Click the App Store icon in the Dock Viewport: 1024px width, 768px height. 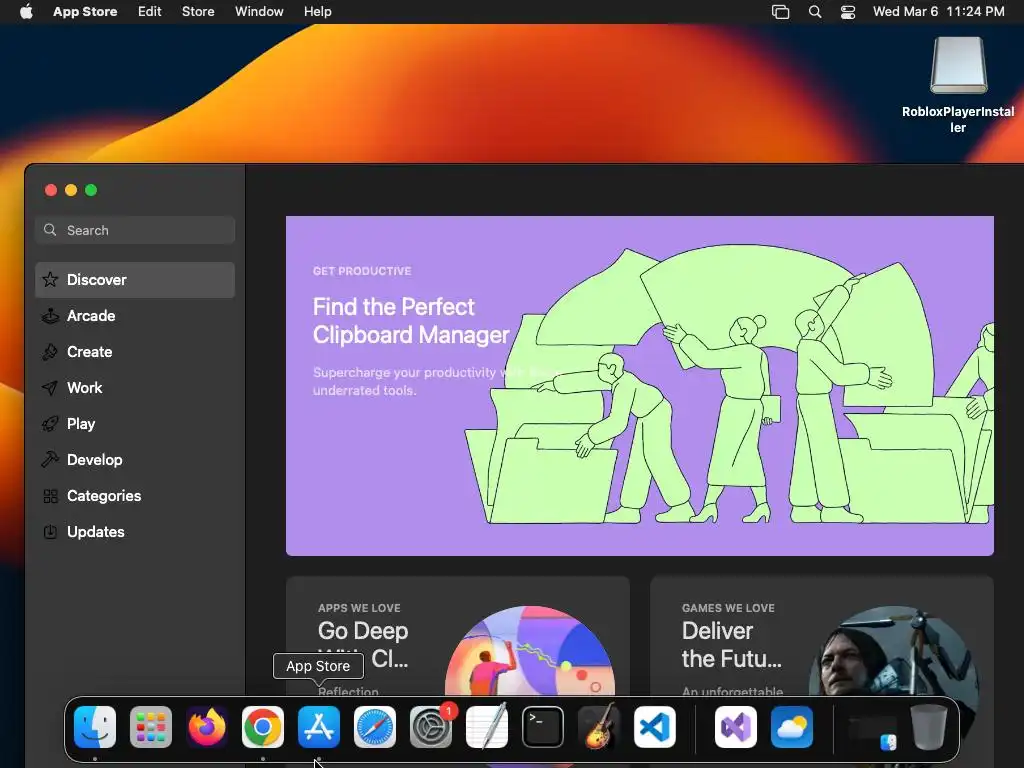(319, 727)
